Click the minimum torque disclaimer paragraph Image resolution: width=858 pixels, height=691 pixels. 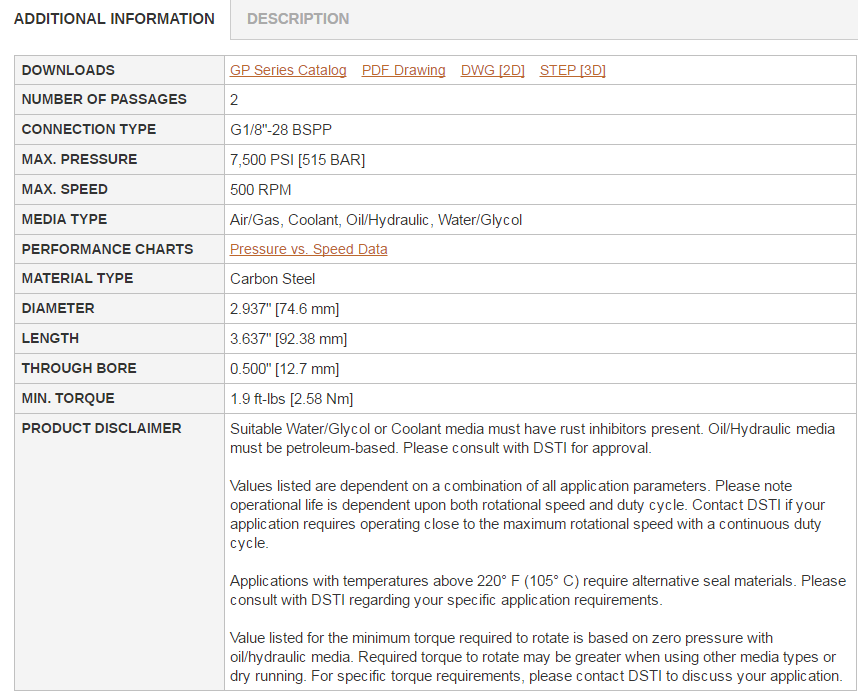coord(536,657)
